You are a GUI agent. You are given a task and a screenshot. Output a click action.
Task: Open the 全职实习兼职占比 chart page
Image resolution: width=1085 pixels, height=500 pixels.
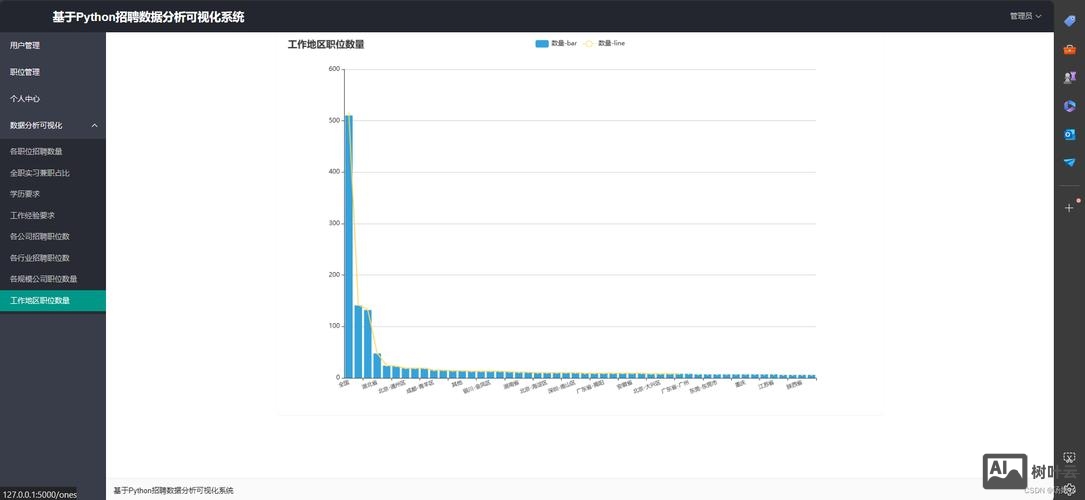39,173
